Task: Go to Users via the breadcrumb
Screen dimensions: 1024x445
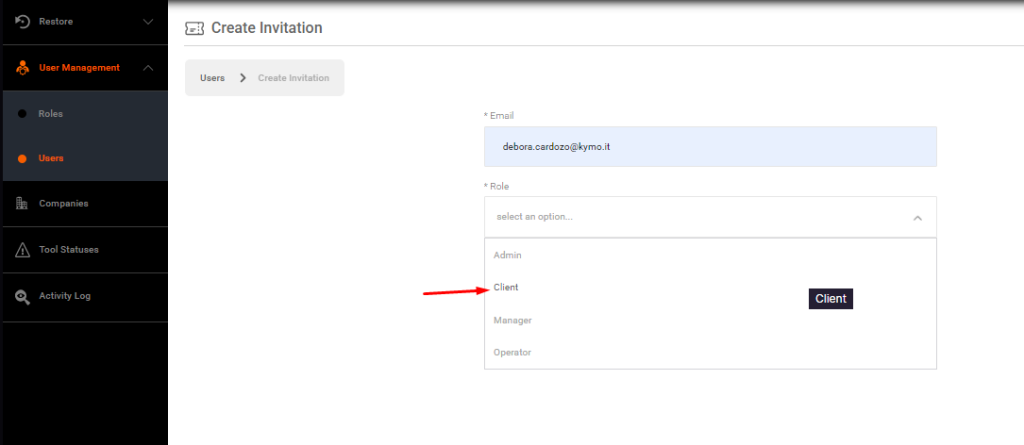Action: 212,78
